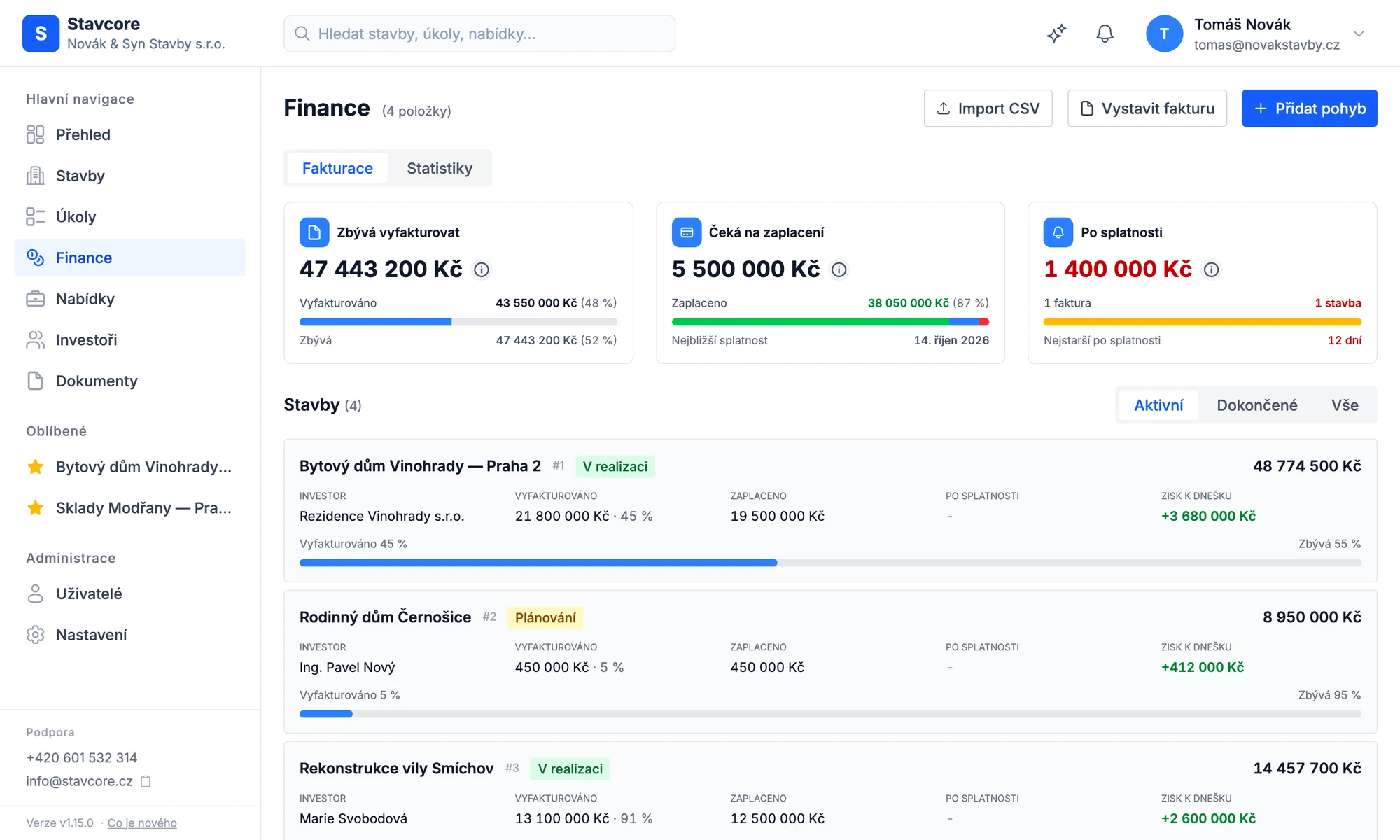Click the Zbývá vyfakturovat document icon
This screenshot has width=1400, height=840.
314,232
